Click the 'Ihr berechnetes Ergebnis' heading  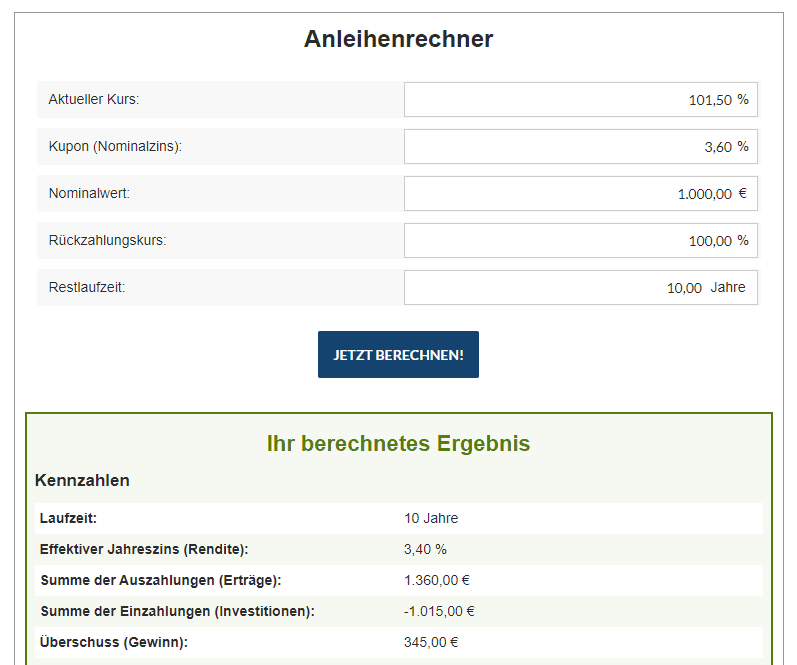click(x=398, y=444)
